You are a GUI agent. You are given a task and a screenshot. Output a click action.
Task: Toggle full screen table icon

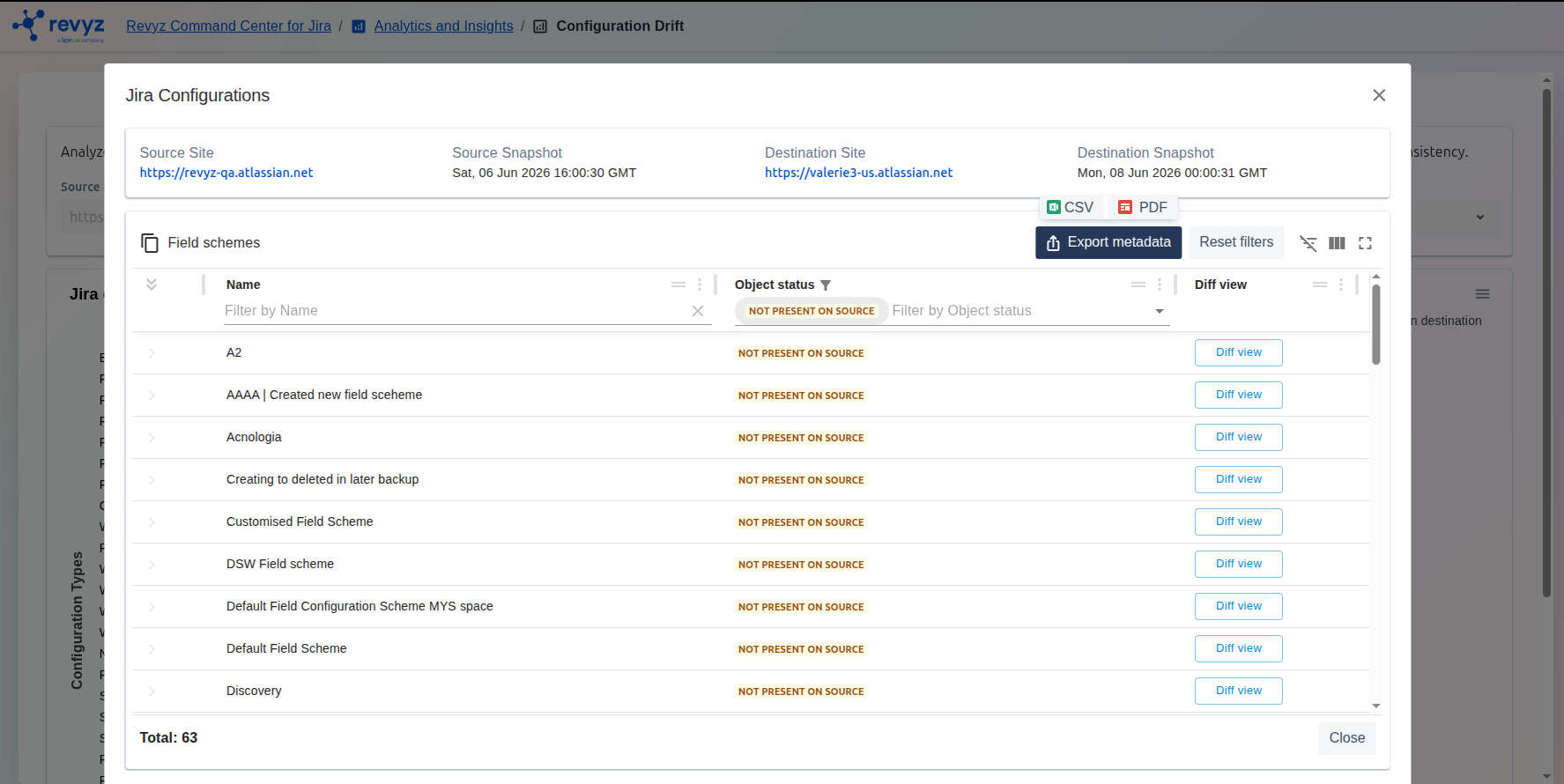click(1365, 243)
